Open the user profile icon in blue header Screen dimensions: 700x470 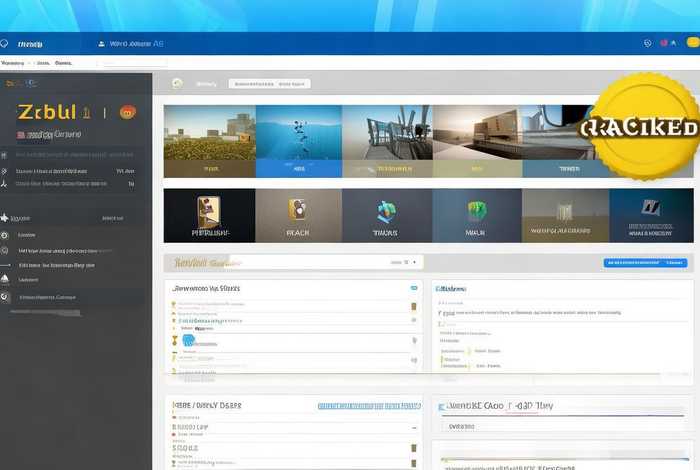pyautogui.click(x=101, y=44)
